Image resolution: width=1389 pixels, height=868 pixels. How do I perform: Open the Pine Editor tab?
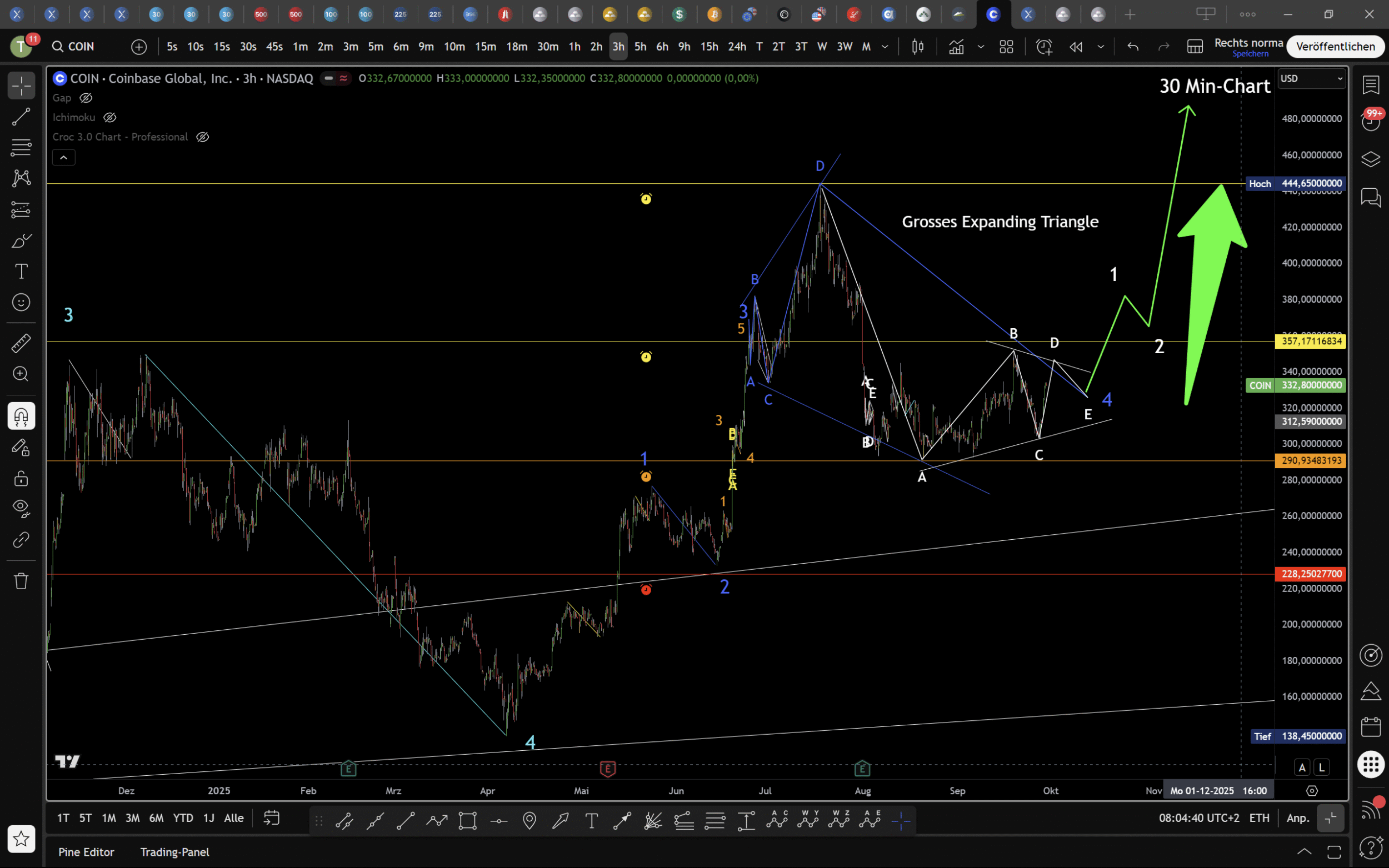click(x=86, y=852)
